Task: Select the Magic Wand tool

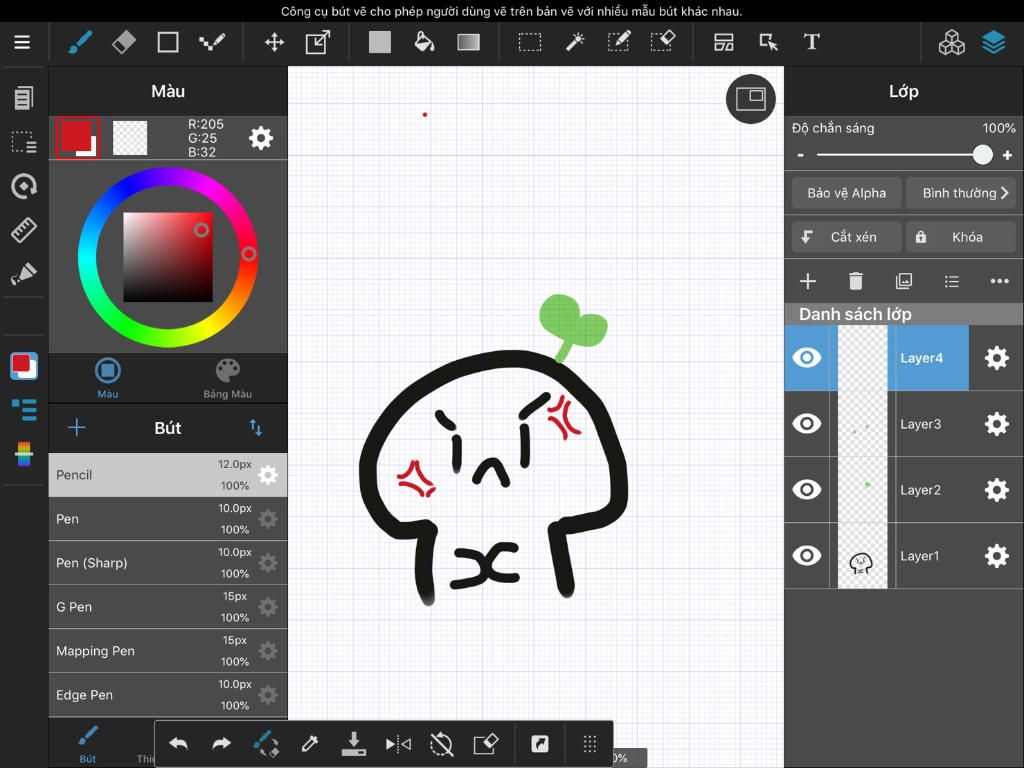Action: 575,42
